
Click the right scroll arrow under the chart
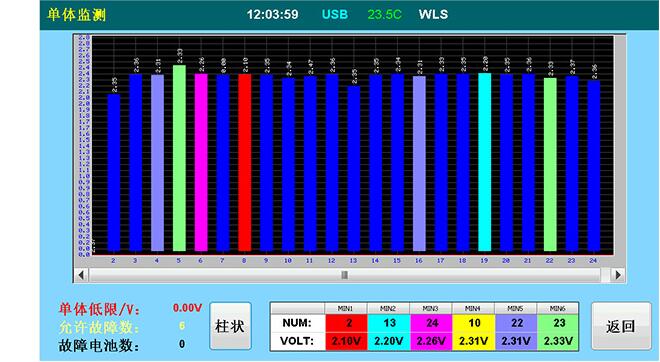pos(617,275)
